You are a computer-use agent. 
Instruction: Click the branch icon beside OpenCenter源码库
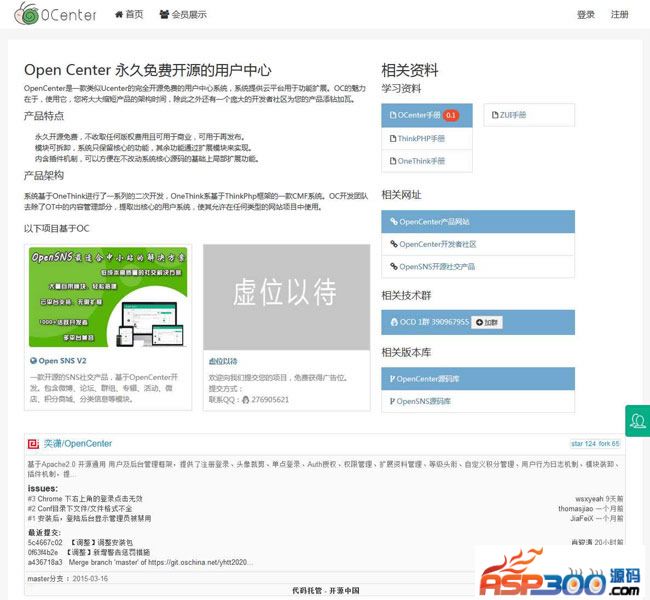[x=392, y=379]
